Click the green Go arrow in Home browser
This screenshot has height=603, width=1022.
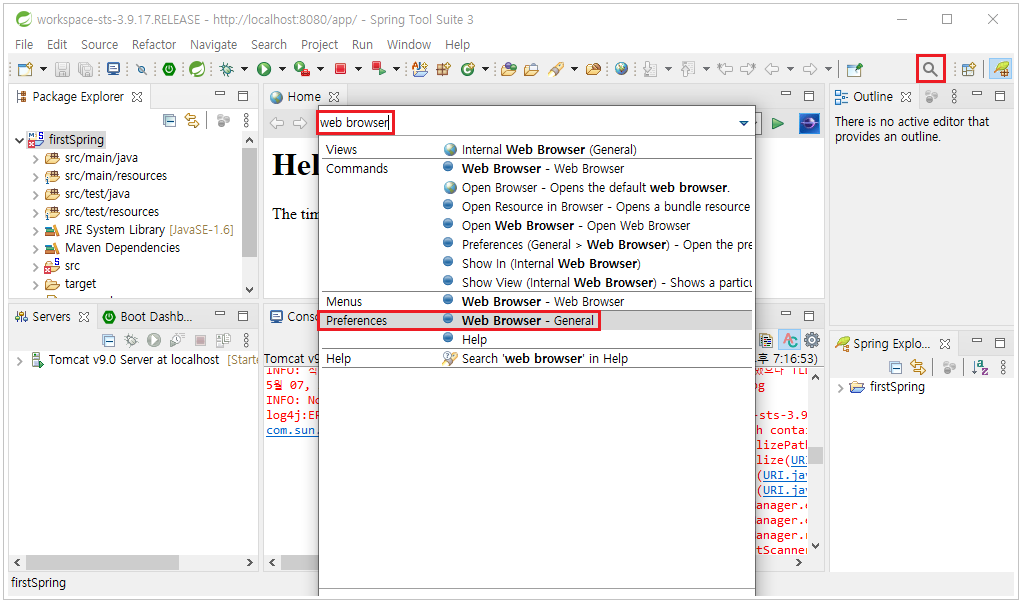778,123
